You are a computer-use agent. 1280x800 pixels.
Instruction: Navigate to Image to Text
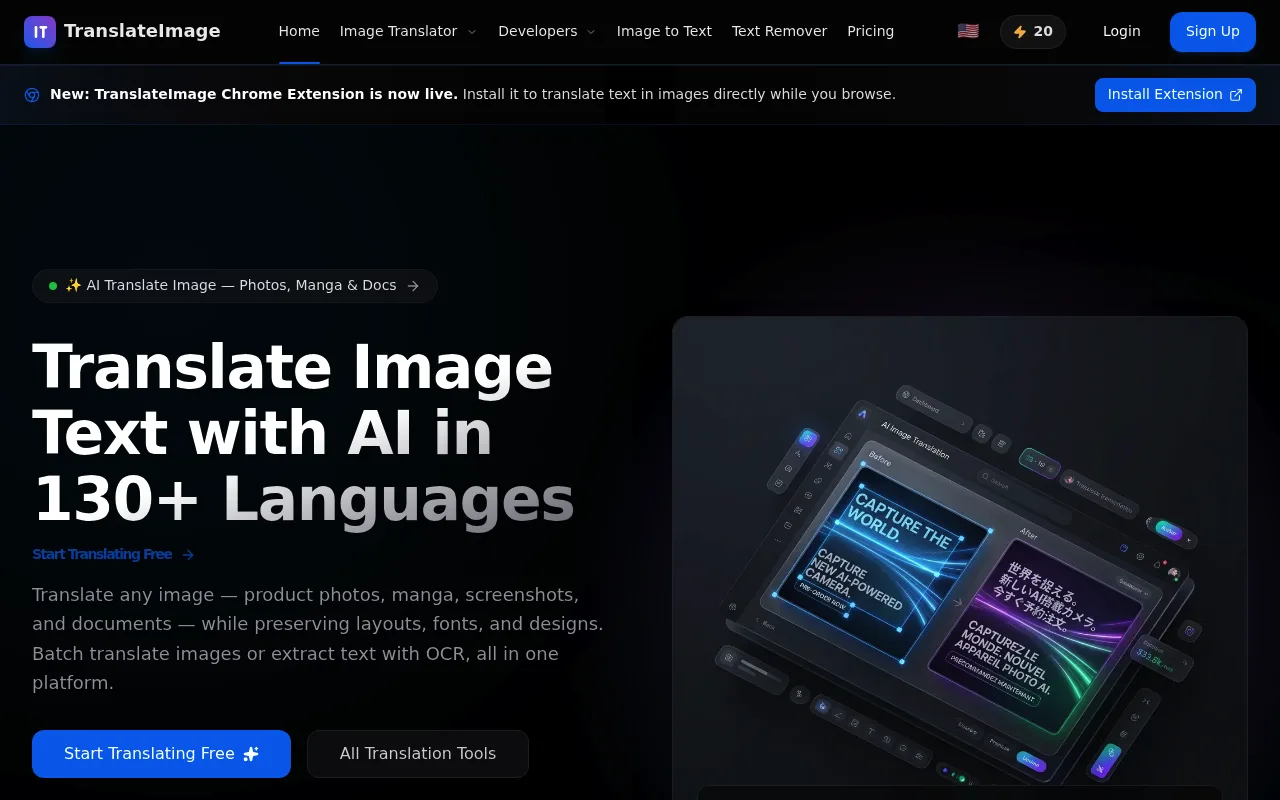pos(664,32)
